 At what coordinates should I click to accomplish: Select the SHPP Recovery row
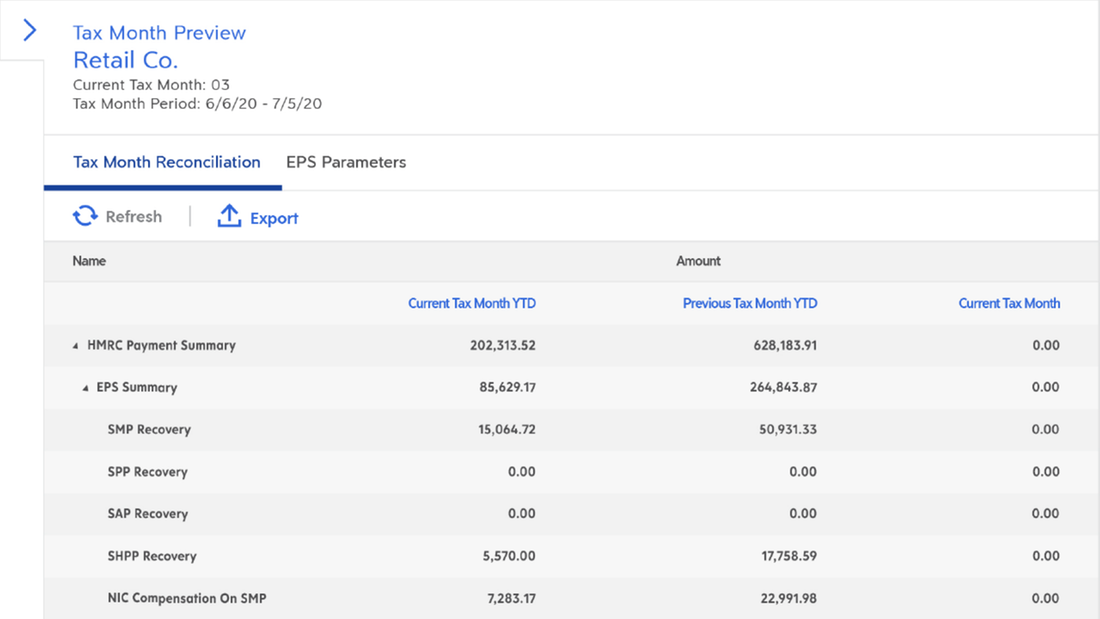point(152,556)
